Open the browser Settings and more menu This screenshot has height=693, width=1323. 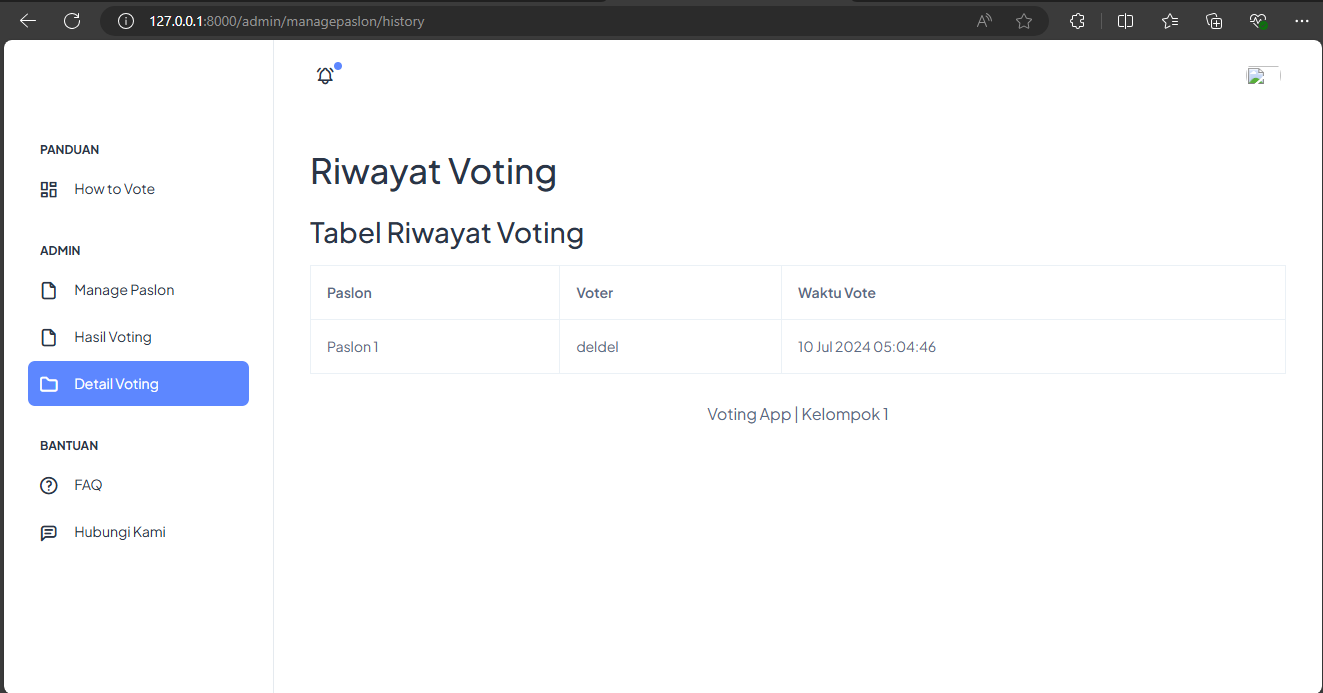1301,21
